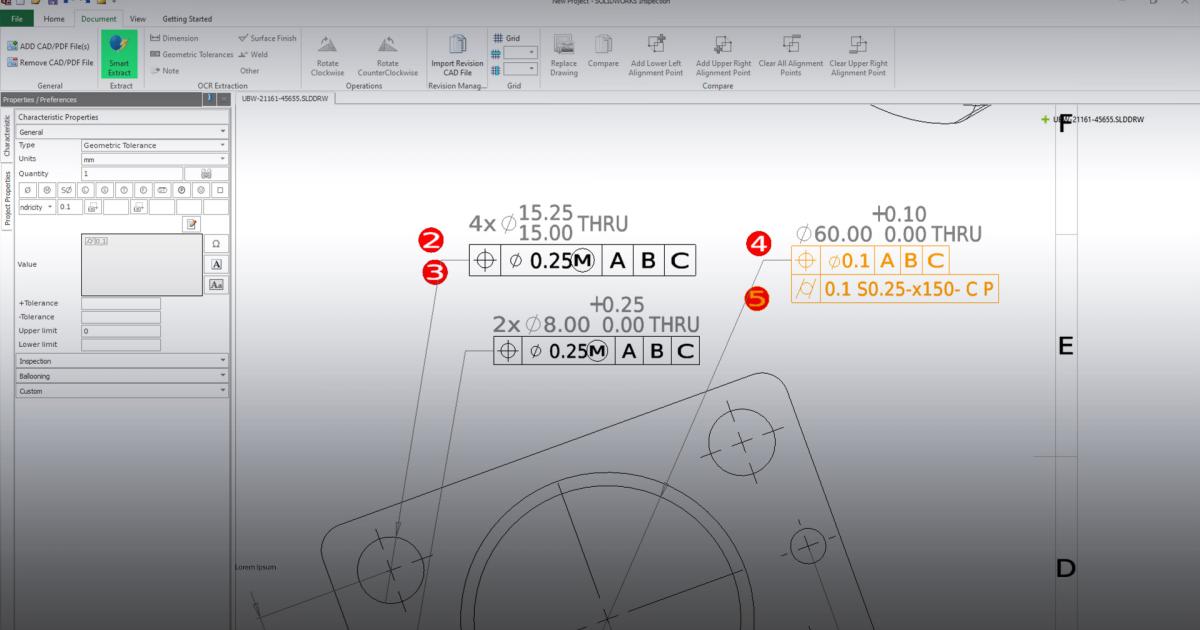Collapse the General section
The width and height of the screenshot is (1200, 630).
tap(122, 131)
